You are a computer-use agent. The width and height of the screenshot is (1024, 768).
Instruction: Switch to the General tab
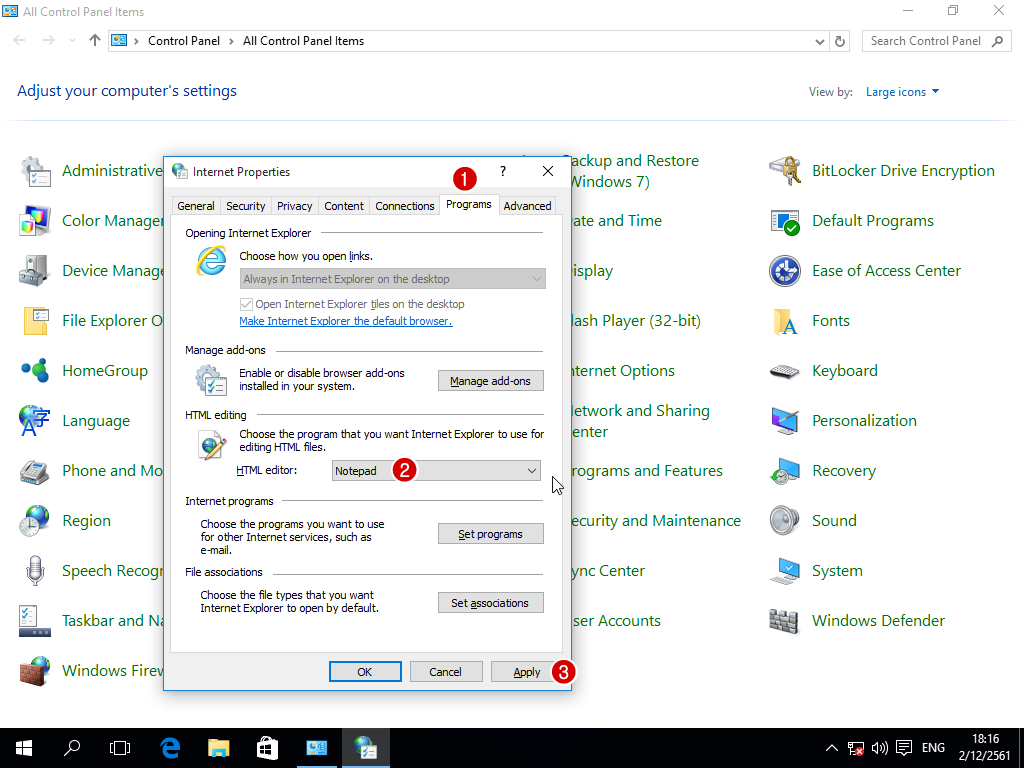[x=196, y=206]
